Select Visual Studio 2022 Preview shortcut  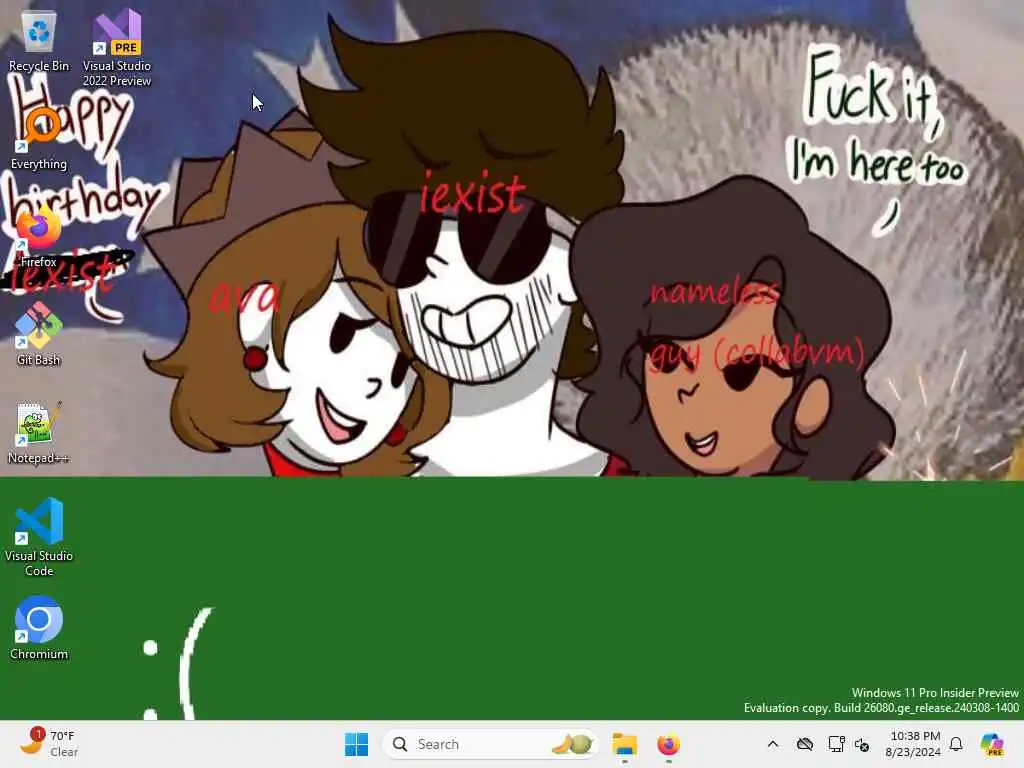117,48
